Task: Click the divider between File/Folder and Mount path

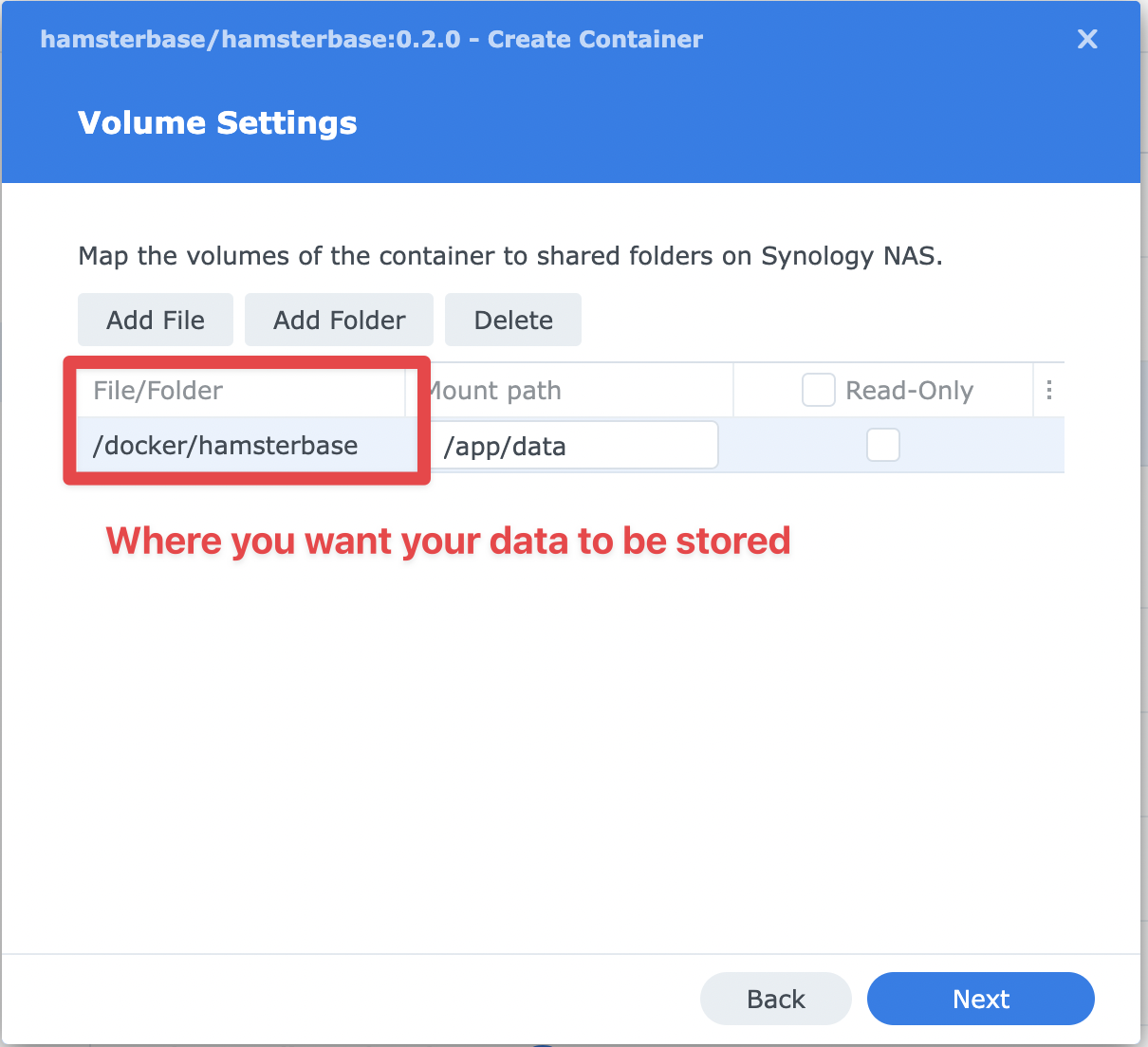Action: tap(406, 391)
